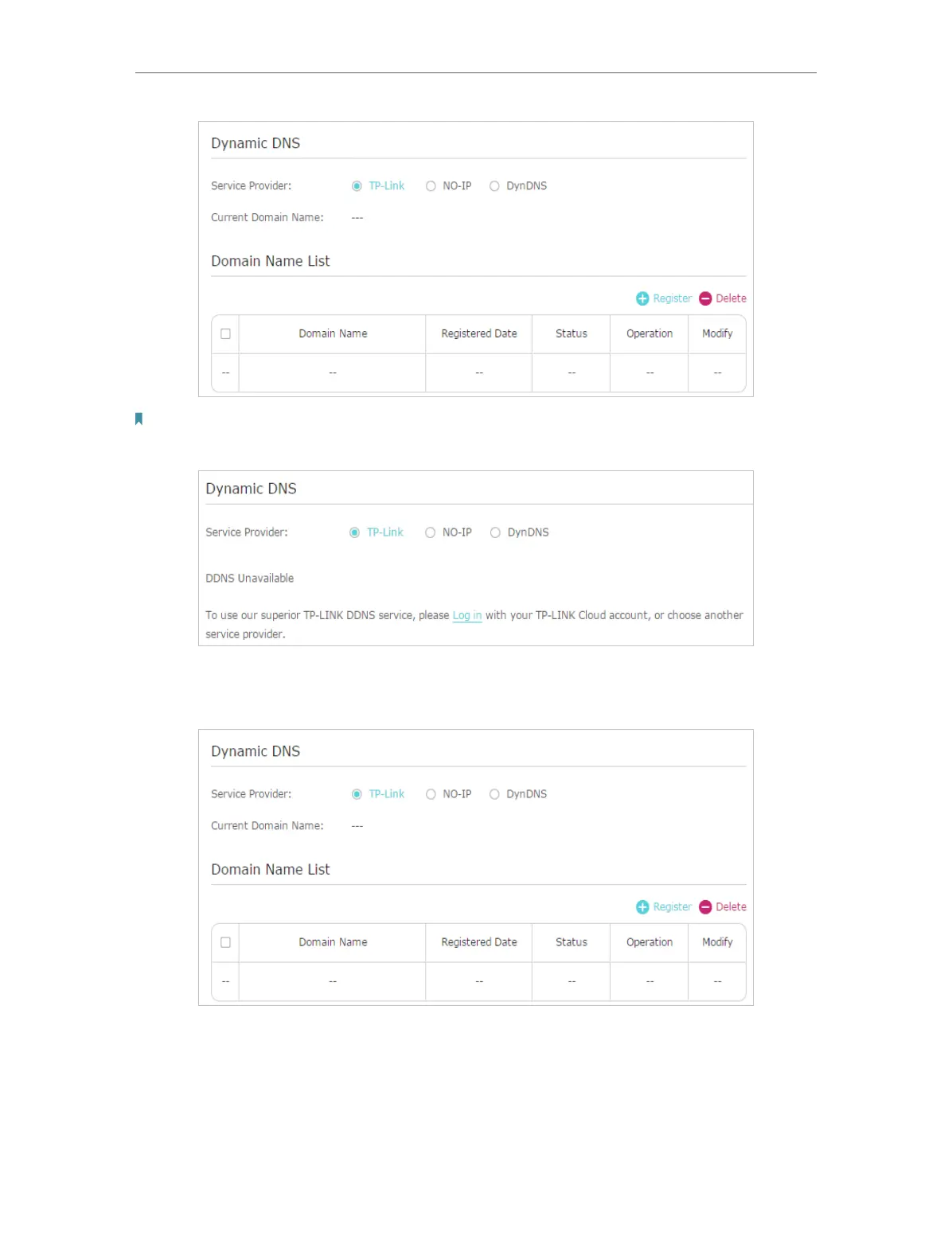Choose NO-IP provider in bottom panel

[431, 794]
